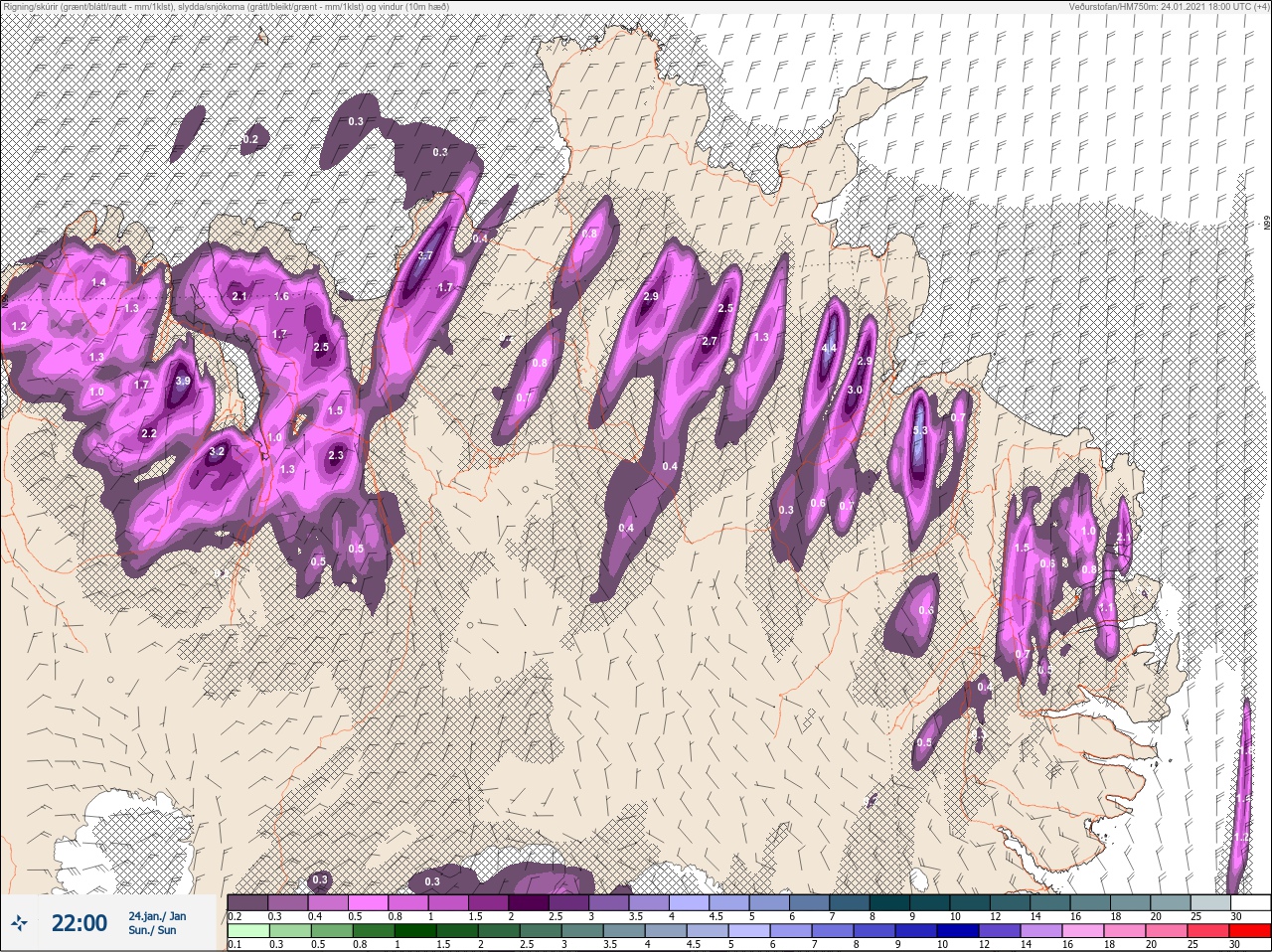Pick the upper legend teal swatch labeled 9
Viewport: 1272px width, 952px height.
click(x=930, y=902)
